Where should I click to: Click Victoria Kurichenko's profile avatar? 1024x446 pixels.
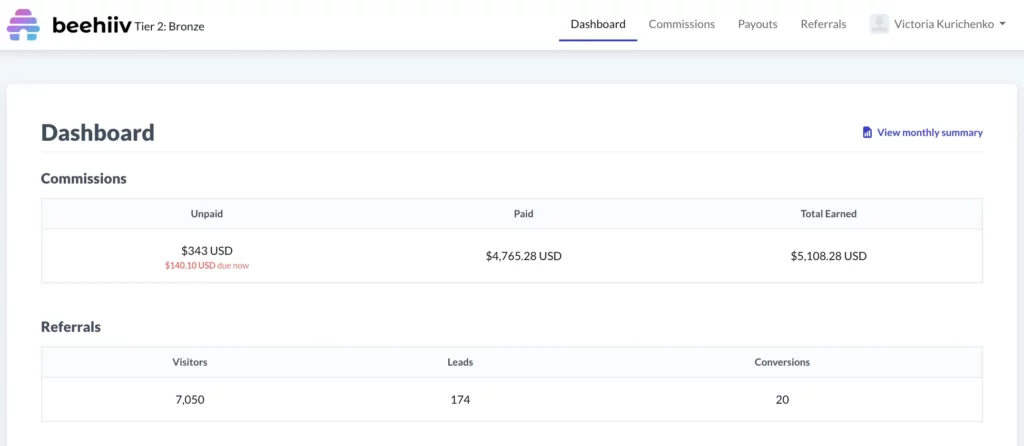coord(879,24)
